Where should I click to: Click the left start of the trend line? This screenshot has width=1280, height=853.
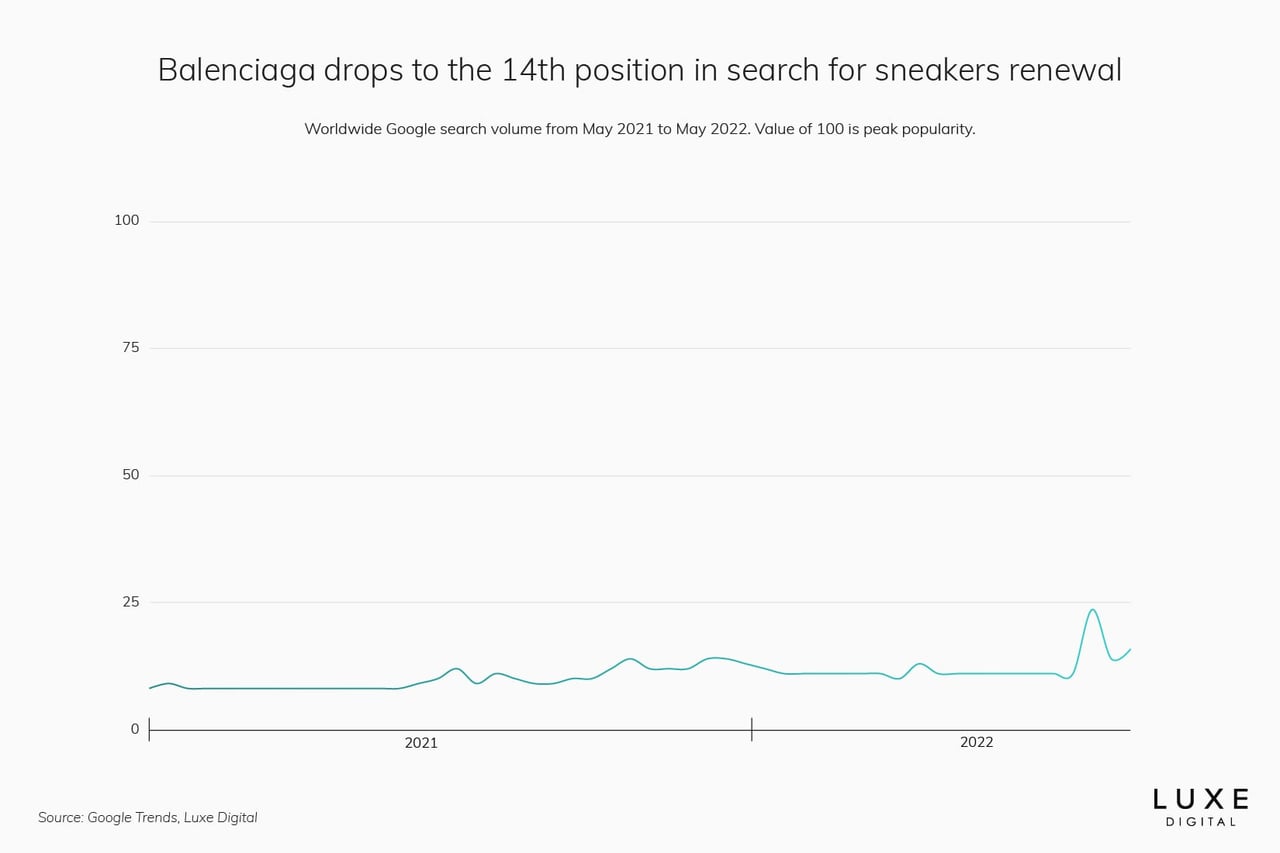click(150, 688)
